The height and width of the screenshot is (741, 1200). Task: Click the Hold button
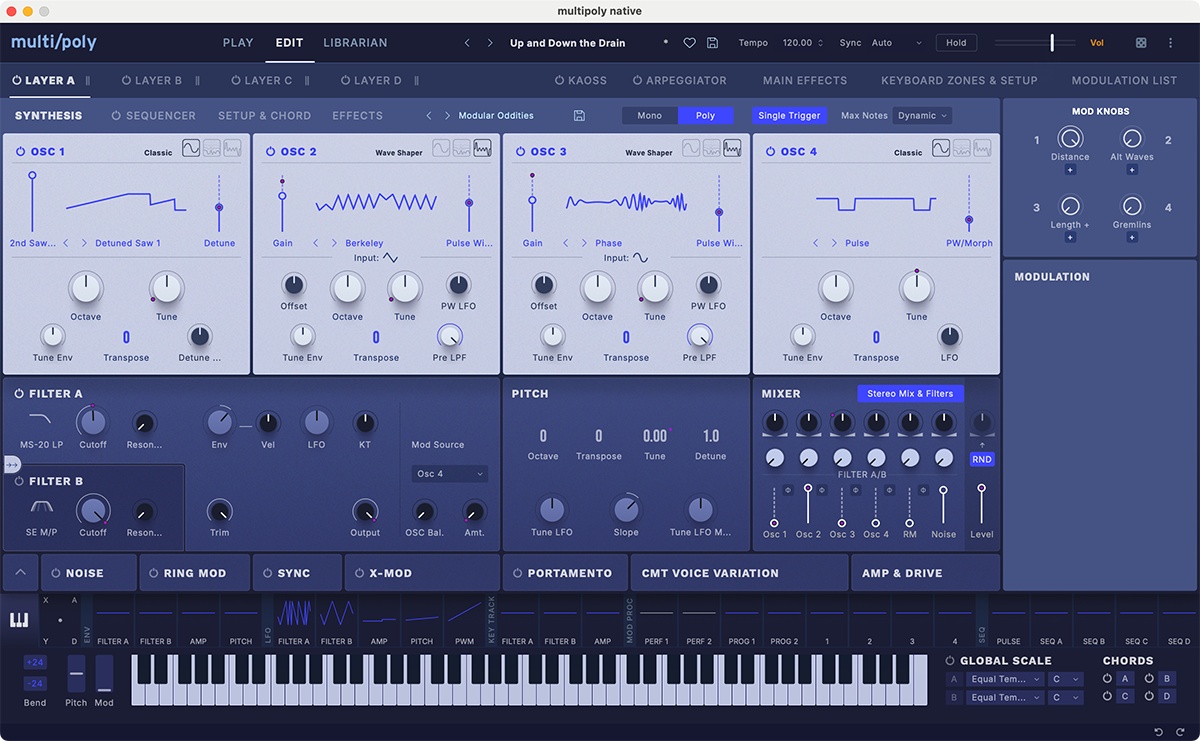(956, 42)
